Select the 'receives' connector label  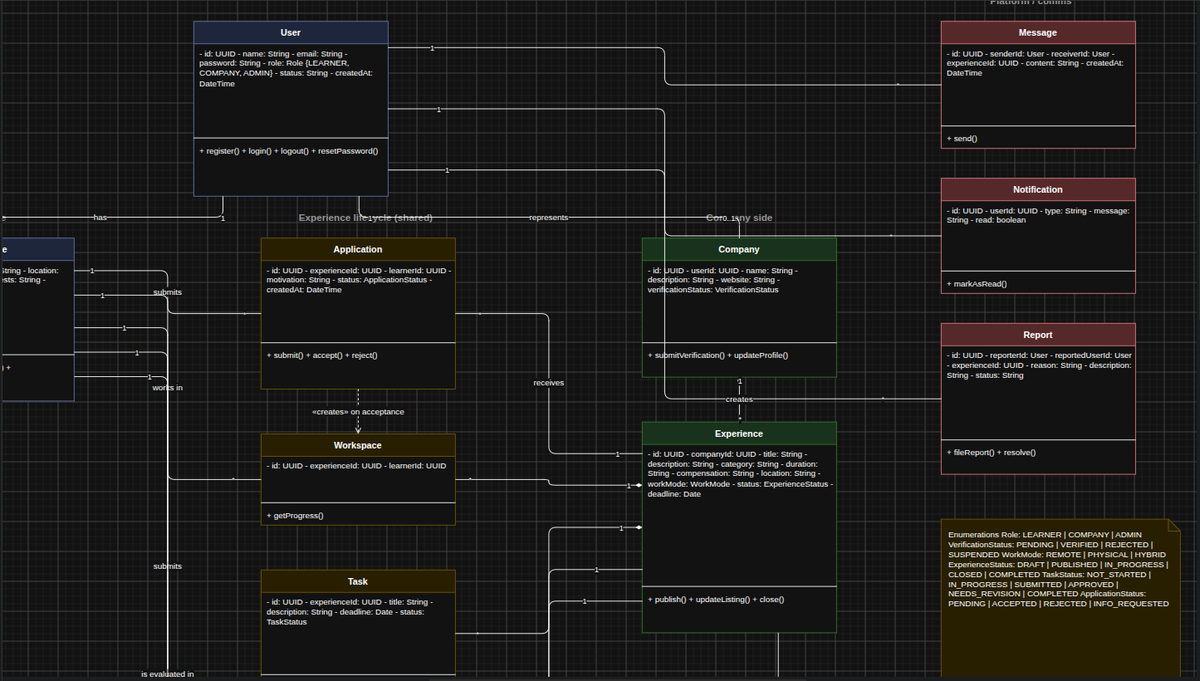(549, 383)
